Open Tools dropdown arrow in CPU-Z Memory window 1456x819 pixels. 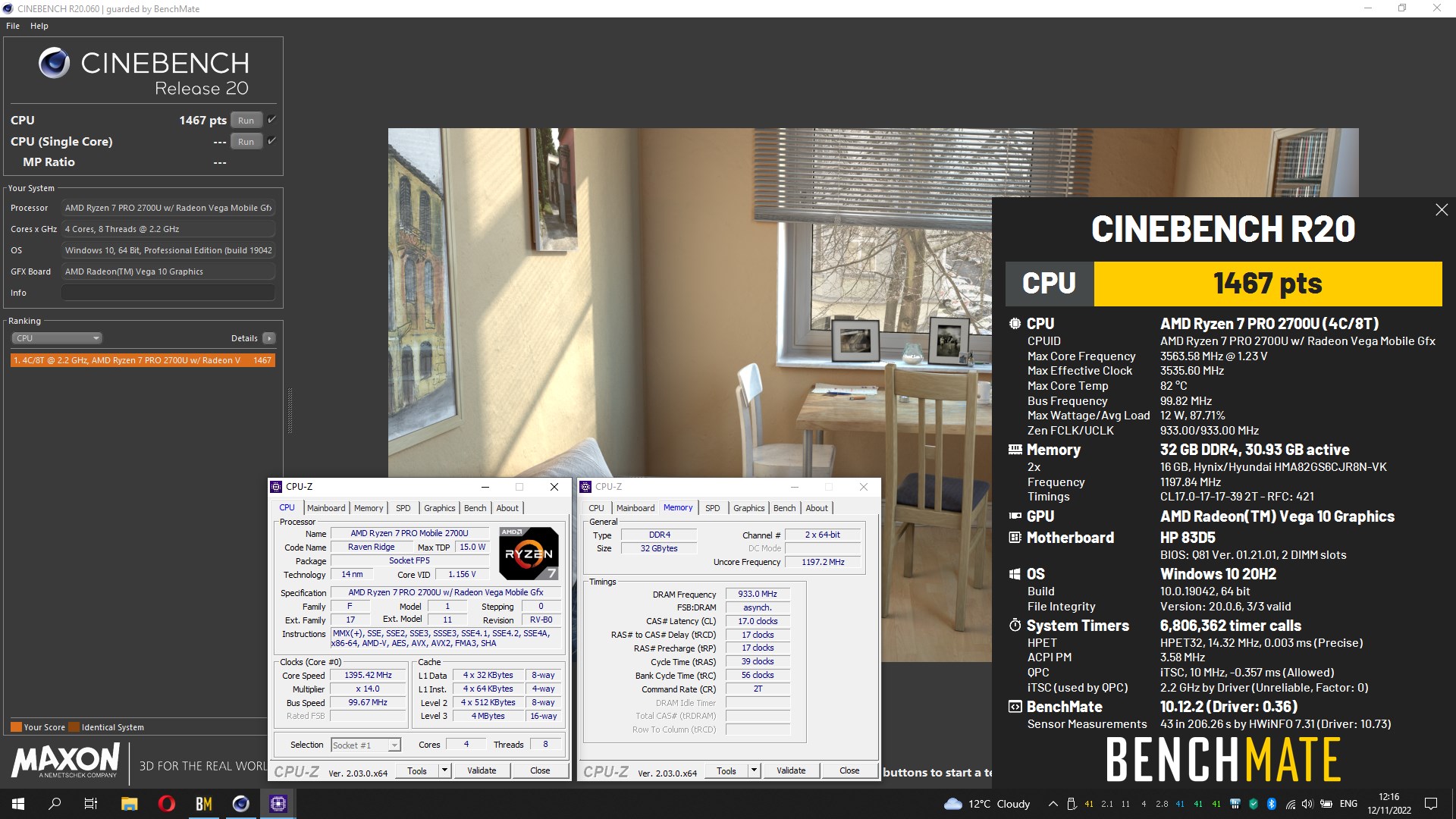pyautogui.click(x=754, y=770)
